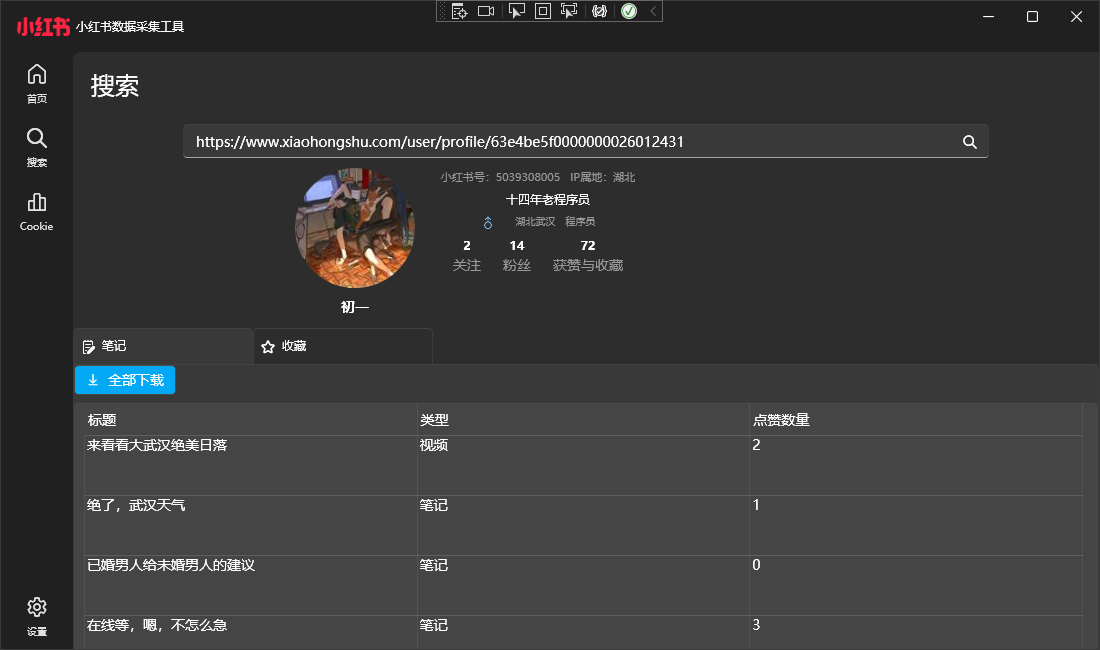Maximize the application window
The height and width of the screenshot is (650, 1100).
1032,16
